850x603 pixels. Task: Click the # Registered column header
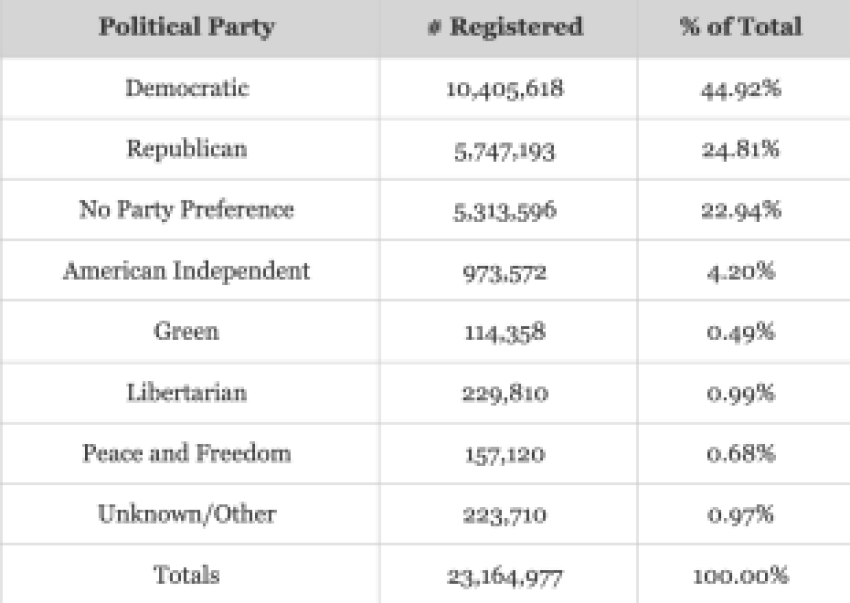point(505,26)
